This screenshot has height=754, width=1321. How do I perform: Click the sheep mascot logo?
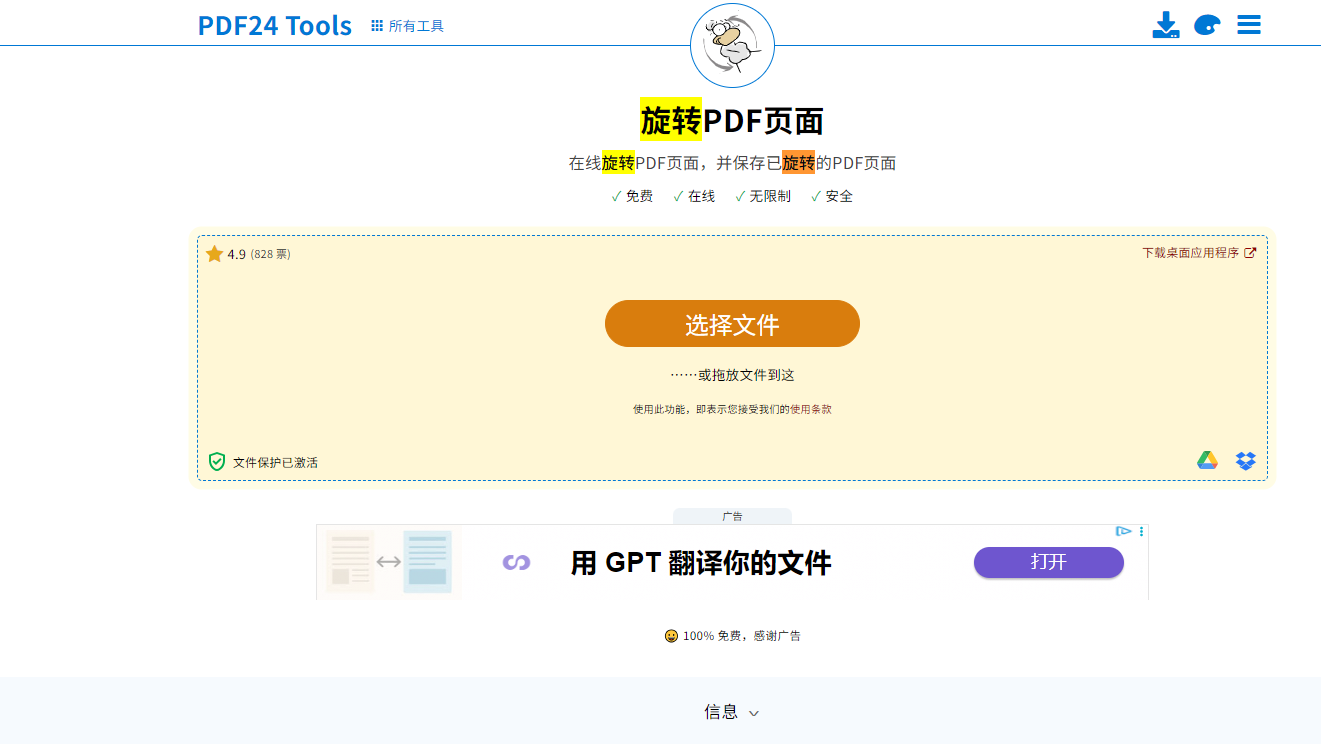732,45
